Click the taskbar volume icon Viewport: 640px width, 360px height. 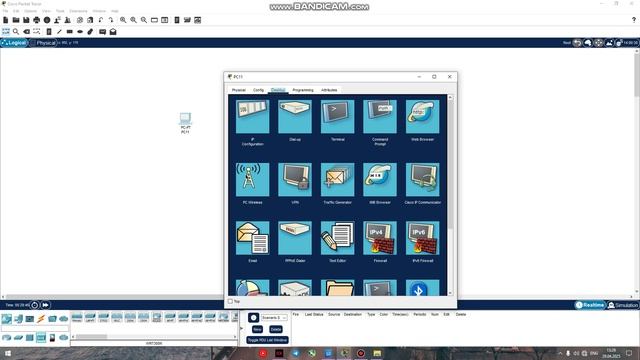tap(576, 353)
